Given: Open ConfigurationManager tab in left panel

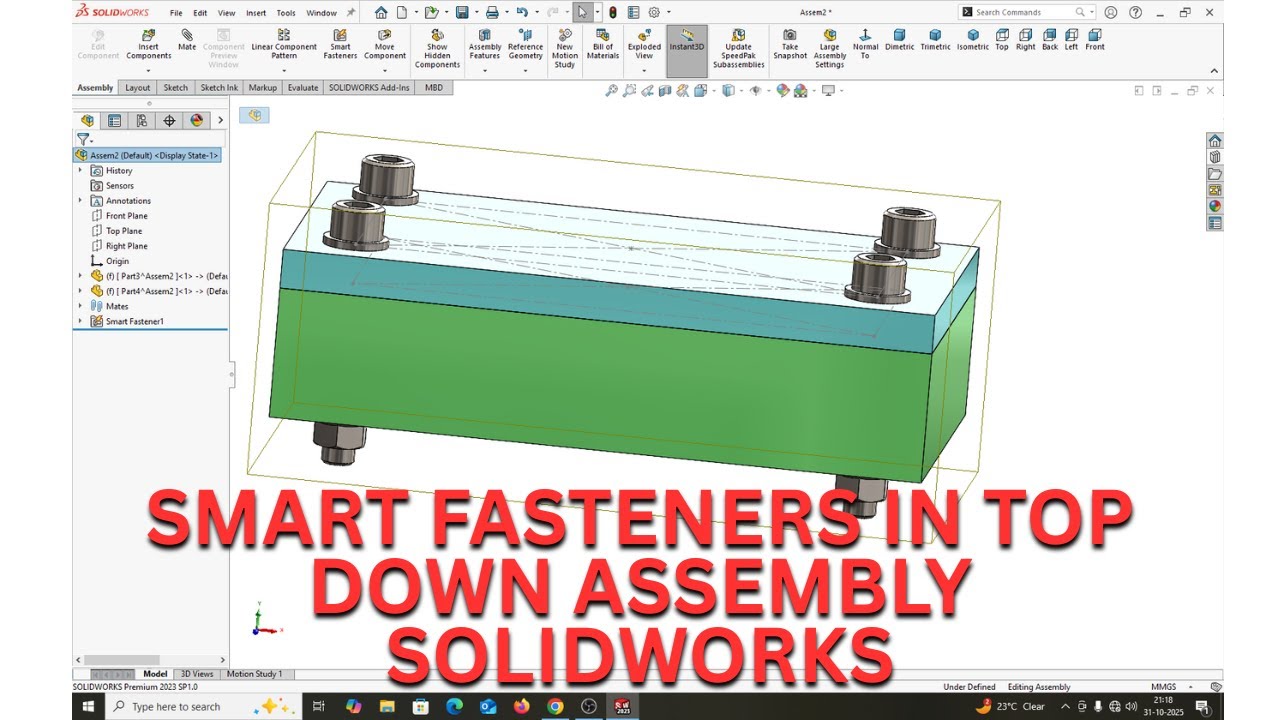Looking at the screenshot, I should [x=142, y=120].
